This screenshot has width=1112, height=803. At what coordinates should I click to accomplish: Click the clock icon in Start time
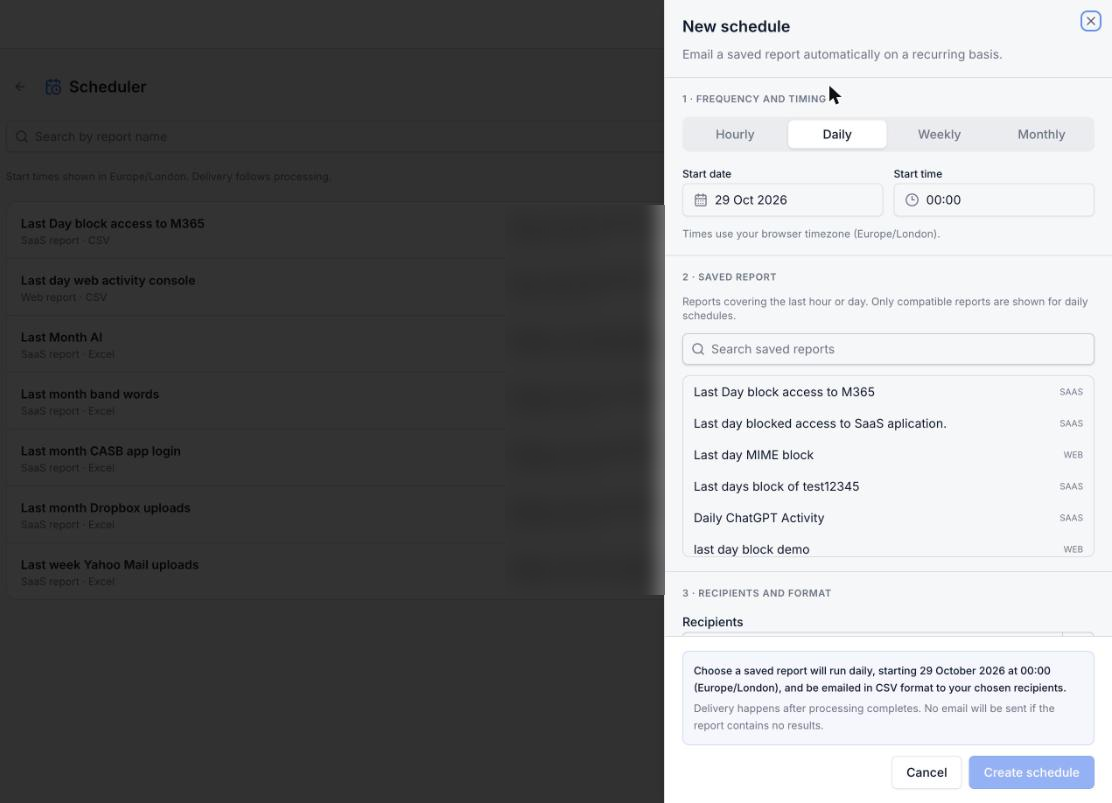[x=911, y=200]
